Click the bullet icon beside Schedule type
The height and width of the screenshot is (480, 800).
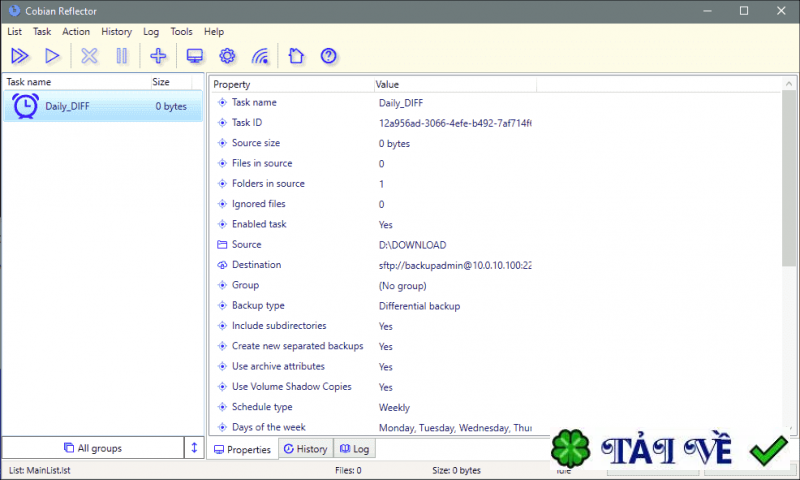click(222, 407)
